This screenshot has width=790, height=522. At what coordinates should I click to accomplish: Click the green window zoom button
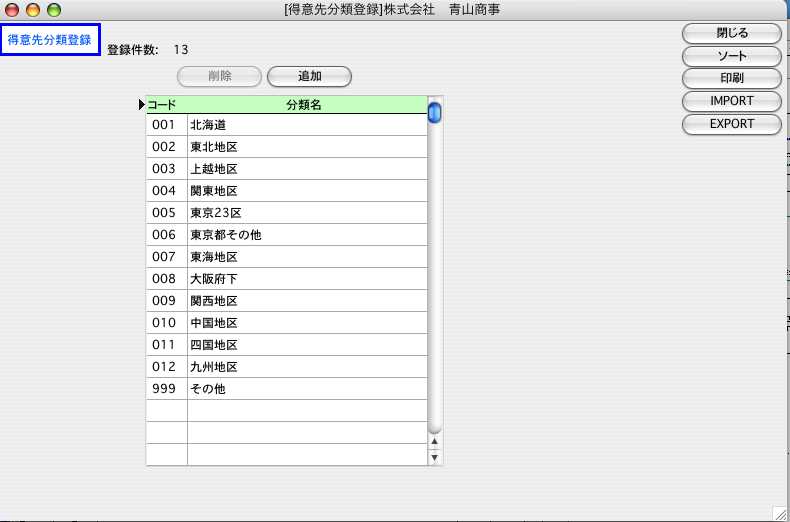point(54,10)
